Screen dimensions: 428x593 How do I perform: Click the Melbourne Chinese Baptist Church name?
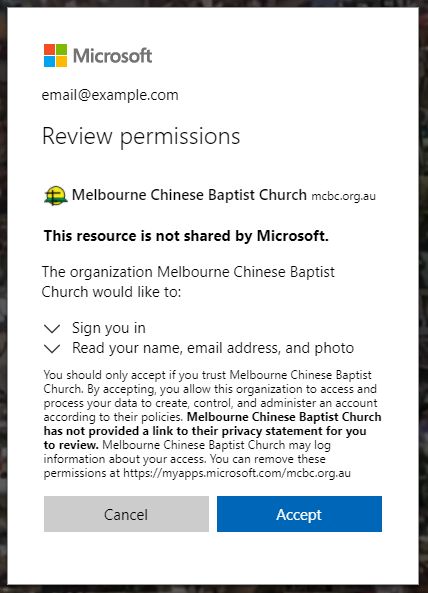point(189,195)
